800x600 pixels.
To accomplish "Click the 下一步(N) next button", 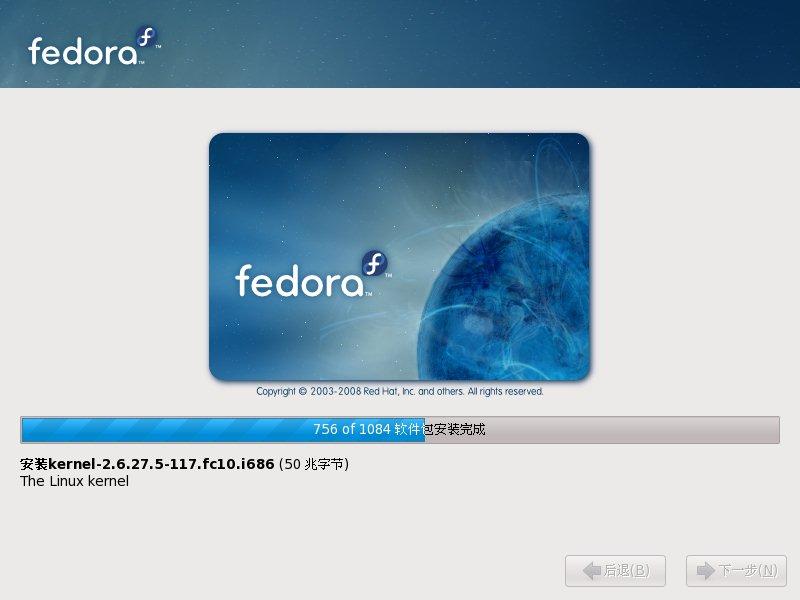I will (736, 571).
